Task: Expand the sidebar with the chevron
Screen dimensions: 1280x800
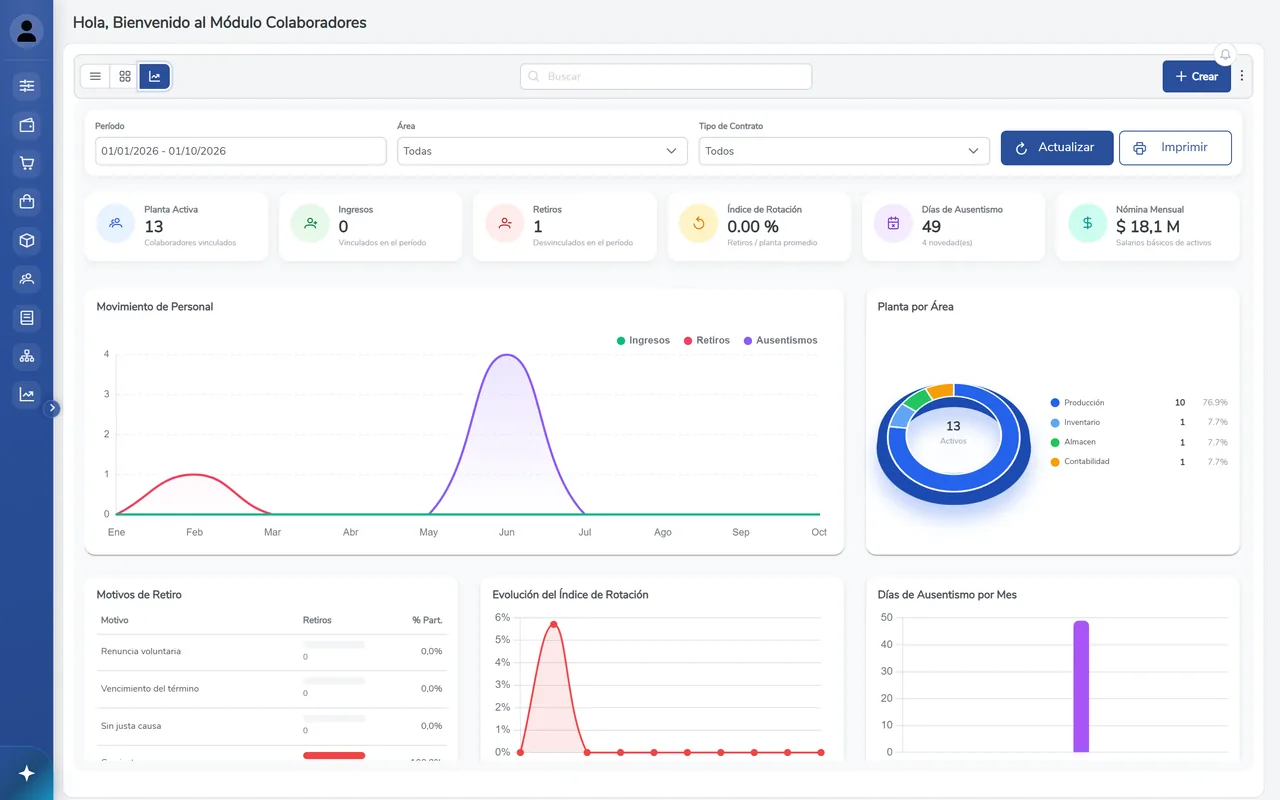Action: click(53, 408)
